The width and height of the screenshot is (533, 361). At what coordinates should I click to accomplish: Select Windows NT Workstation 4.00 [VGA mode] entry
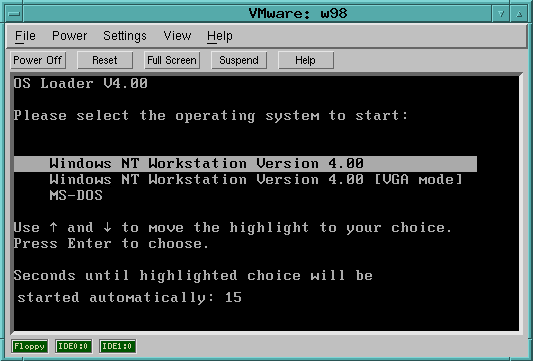tap(256, 179)
